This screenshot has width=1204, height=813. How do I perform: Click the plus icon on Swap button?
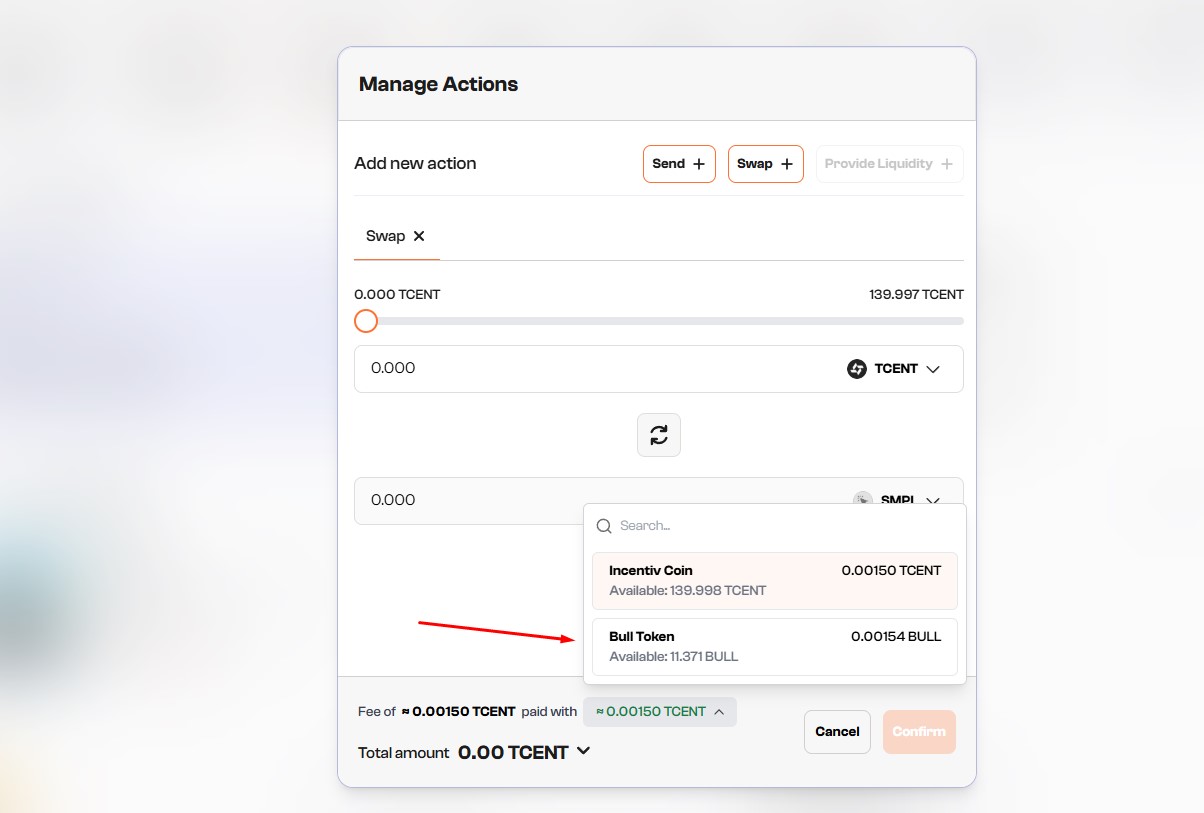787,164
